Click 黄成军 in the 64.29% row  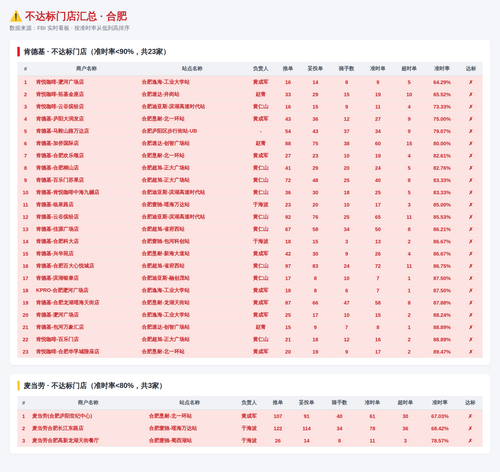coord(260,82)
